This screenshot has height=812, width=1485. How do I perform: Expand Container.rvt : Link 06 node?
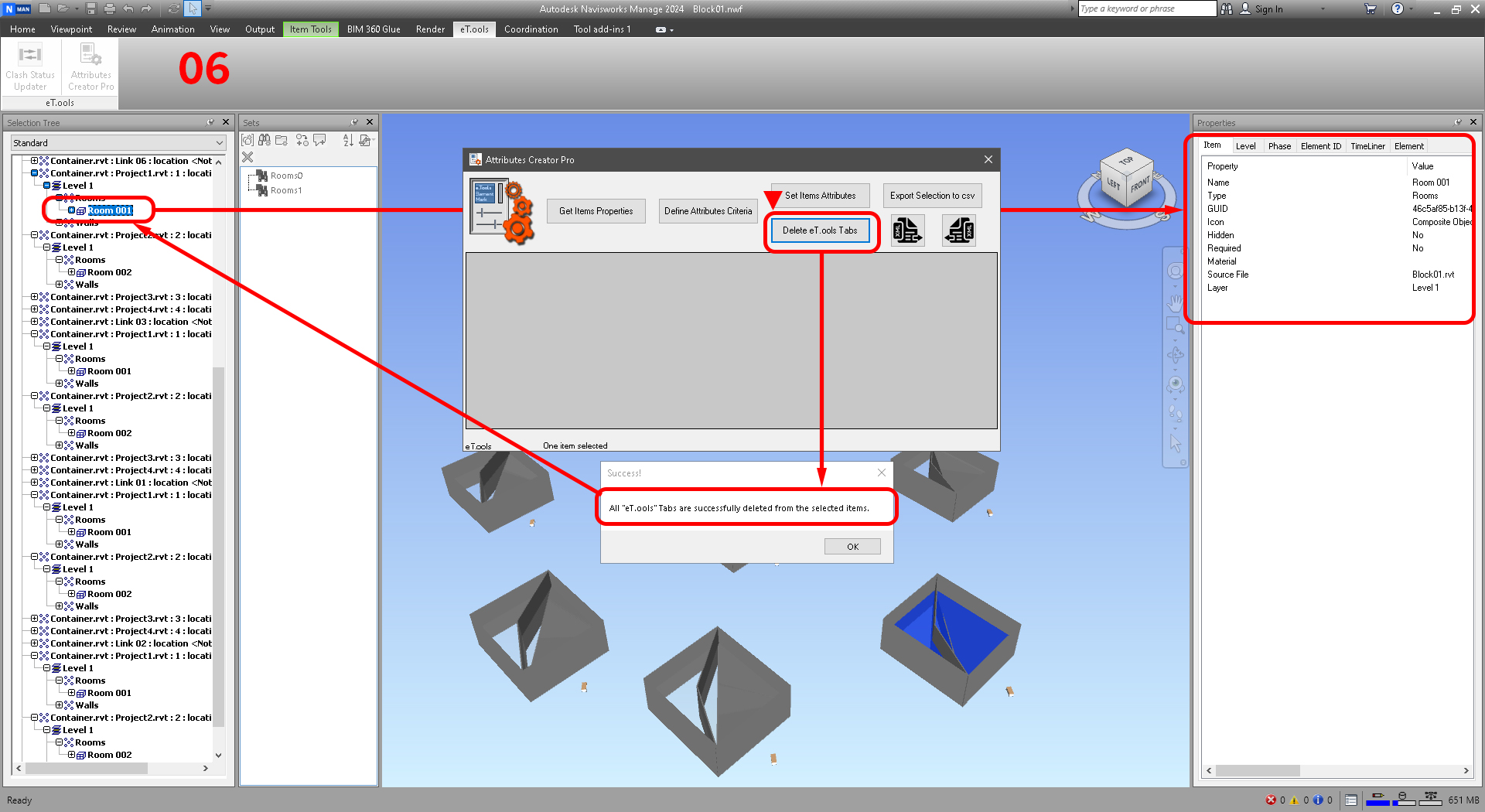[34, 161]
